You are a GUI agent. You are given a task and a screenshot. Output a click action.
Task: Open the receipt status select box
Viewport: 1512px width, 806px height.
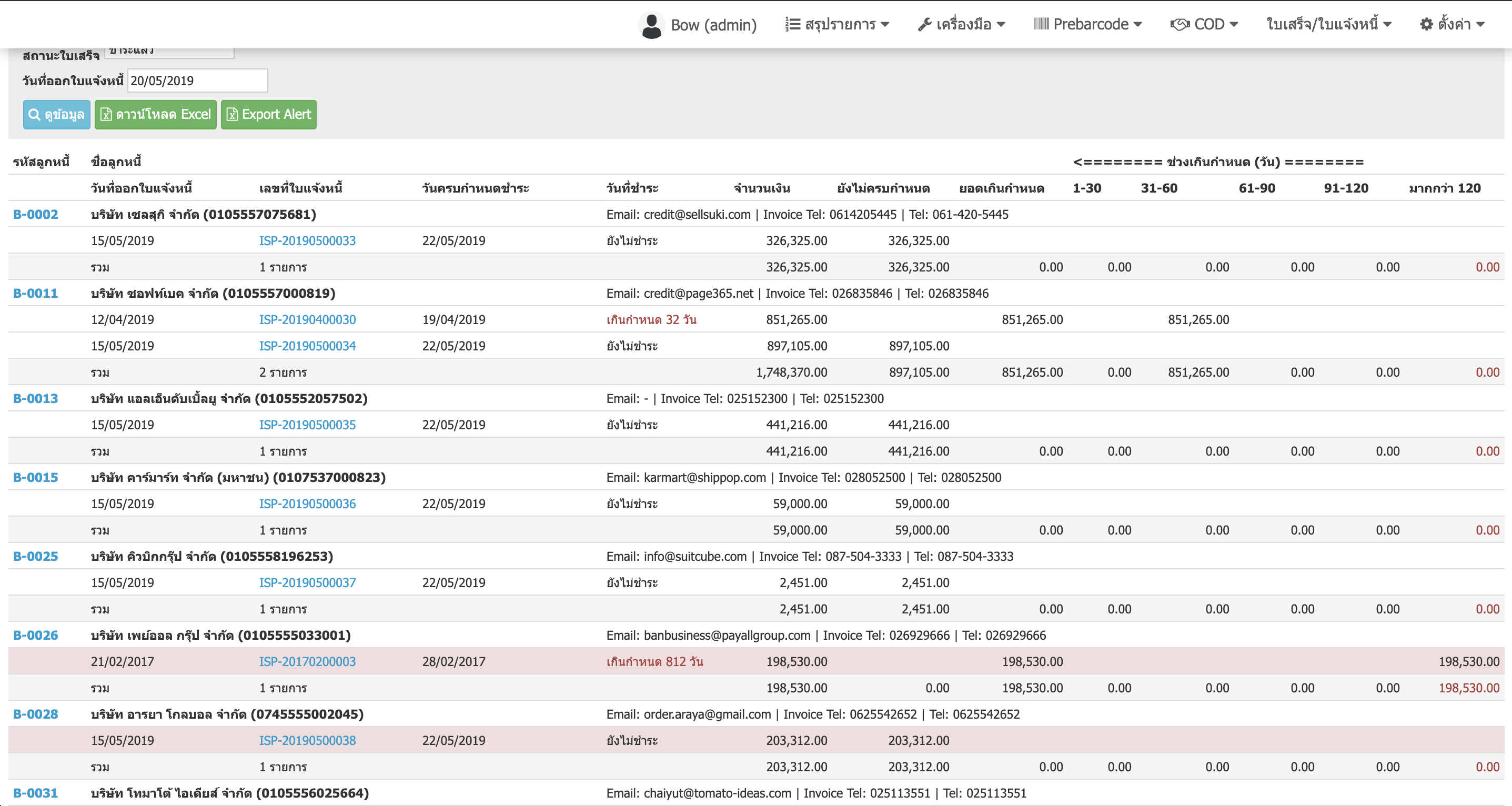pyautogui.click(x=169, y=53)
